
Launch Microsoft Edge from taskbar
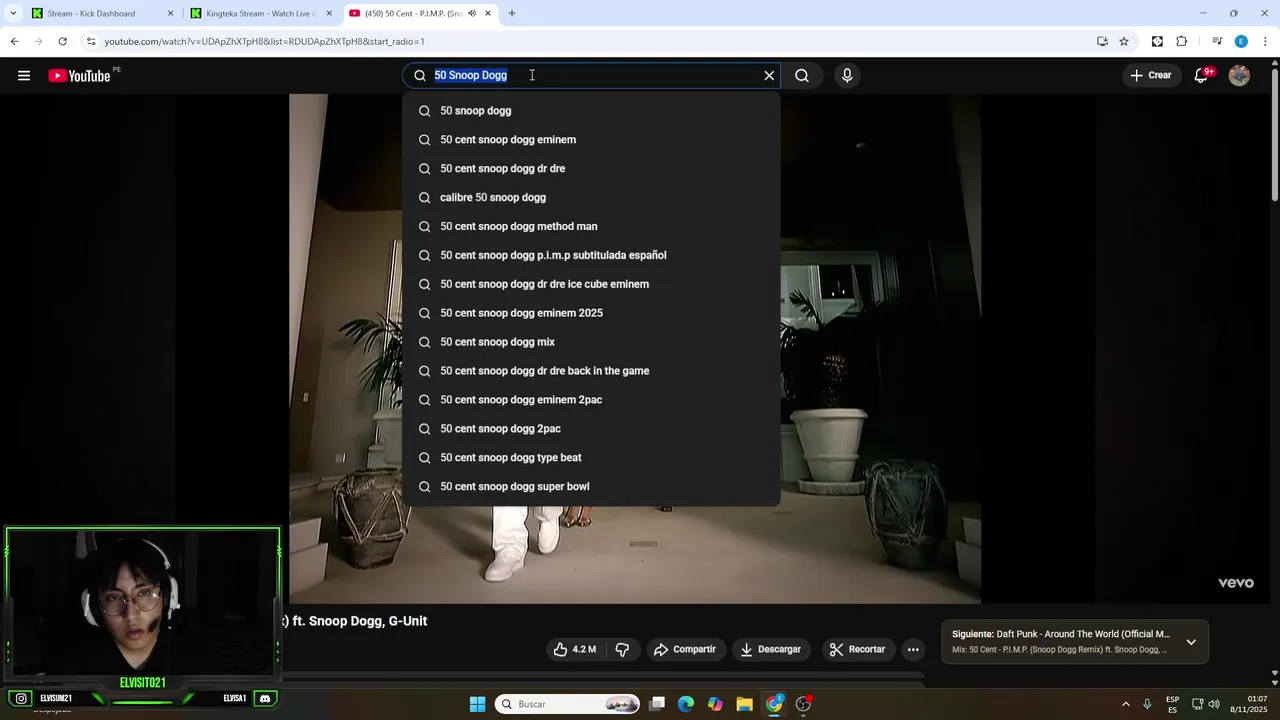pyautogui.click(x=686, y=704)
